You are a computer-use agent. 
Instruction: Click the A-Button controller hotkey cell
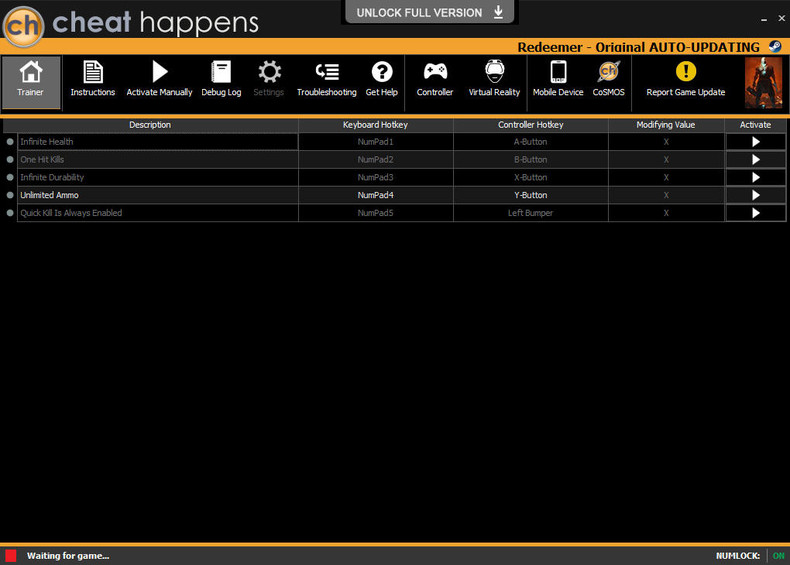[531, 142]
